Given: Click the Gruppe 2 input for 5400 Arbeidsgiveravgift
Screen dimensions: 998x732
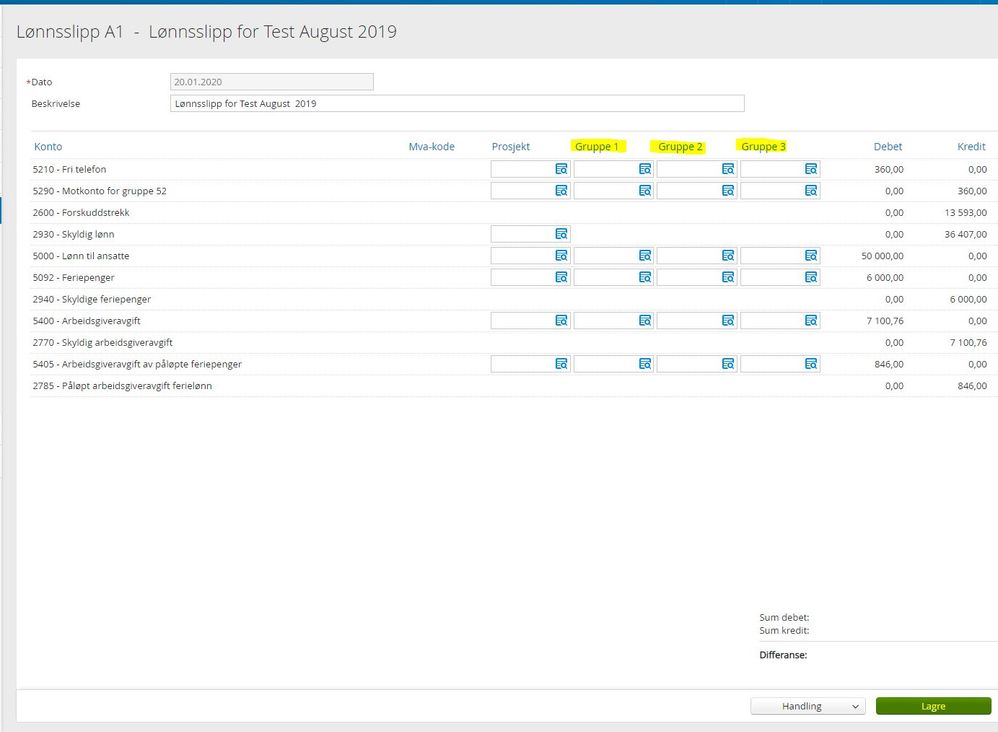Looking at the screenshot, I should click(x=689, y=321).
